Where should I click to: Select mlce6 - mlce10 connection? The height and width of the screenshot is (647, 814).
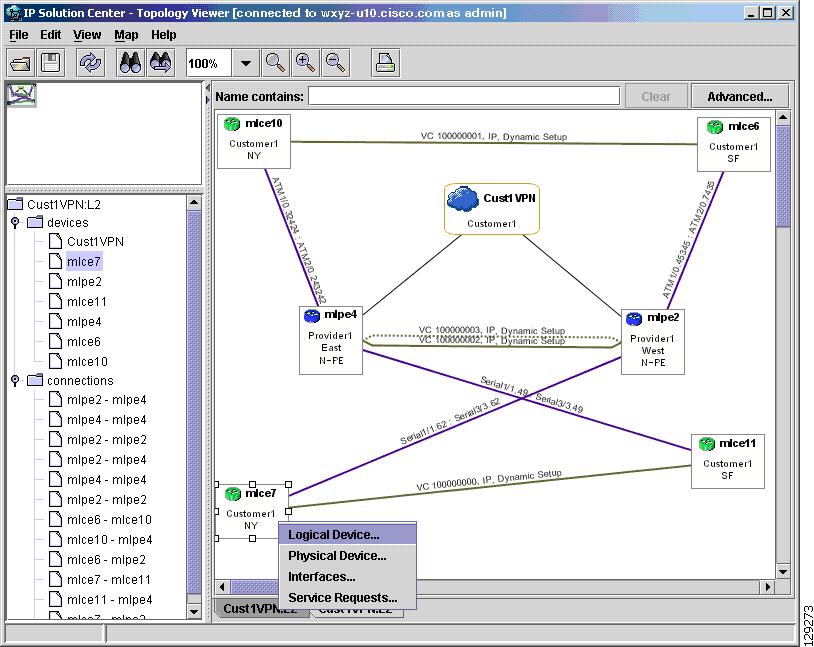pos(110,520)
